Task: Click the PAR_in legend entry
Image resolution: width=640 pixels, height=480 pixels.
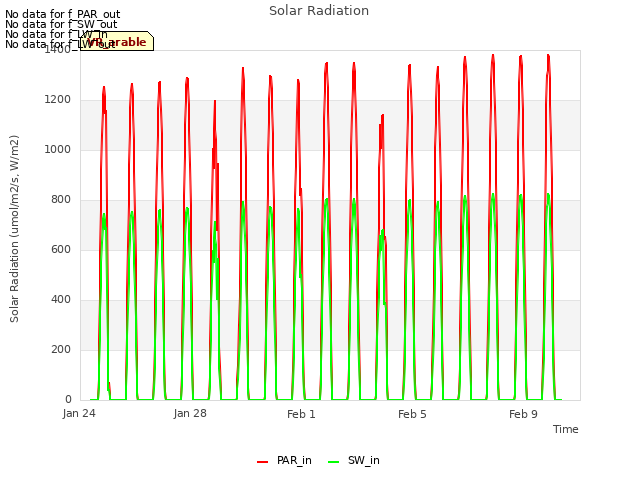Action: tap(284, 460)
